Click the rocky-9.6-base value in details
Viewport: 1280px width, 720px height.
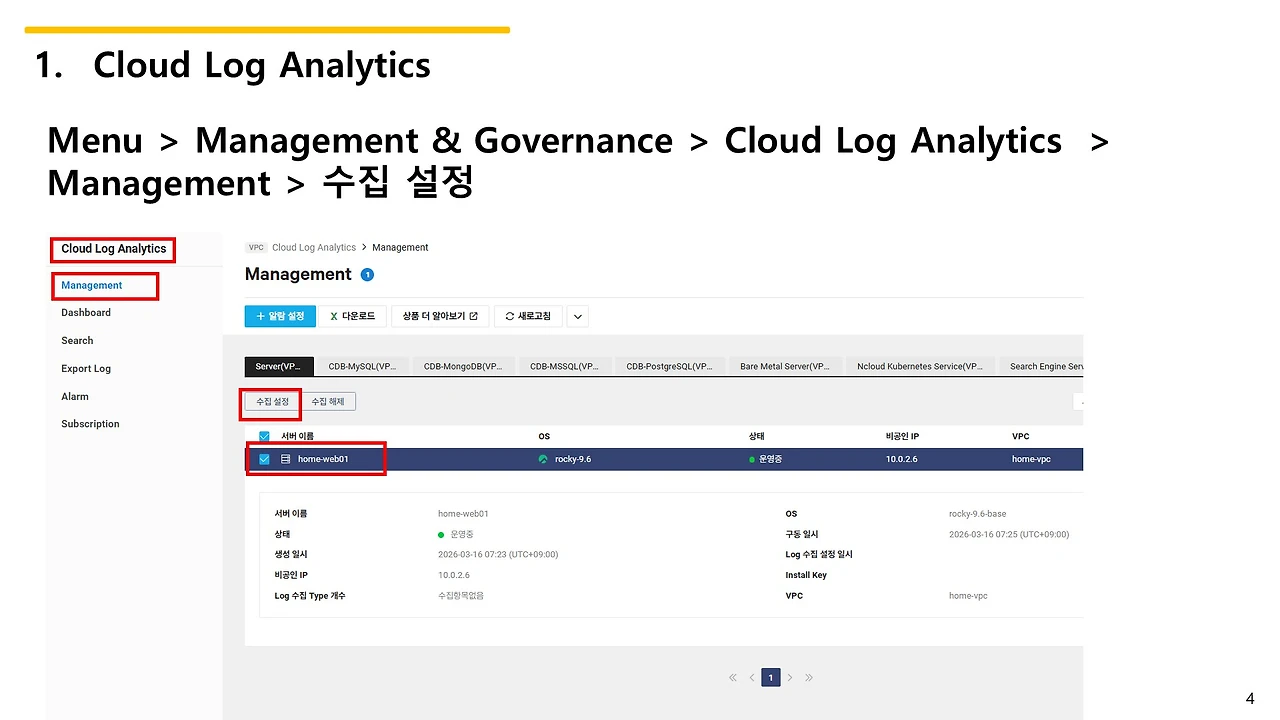[x=978, y=514]
